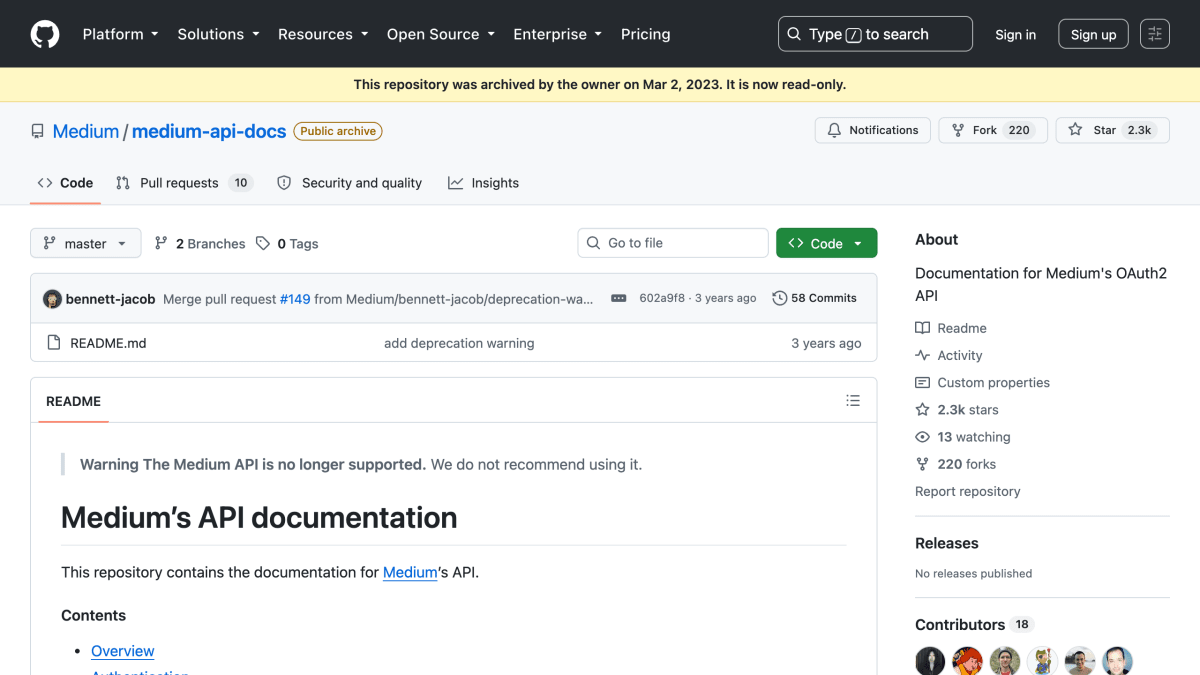Open the Pricing page

point(645,34)
